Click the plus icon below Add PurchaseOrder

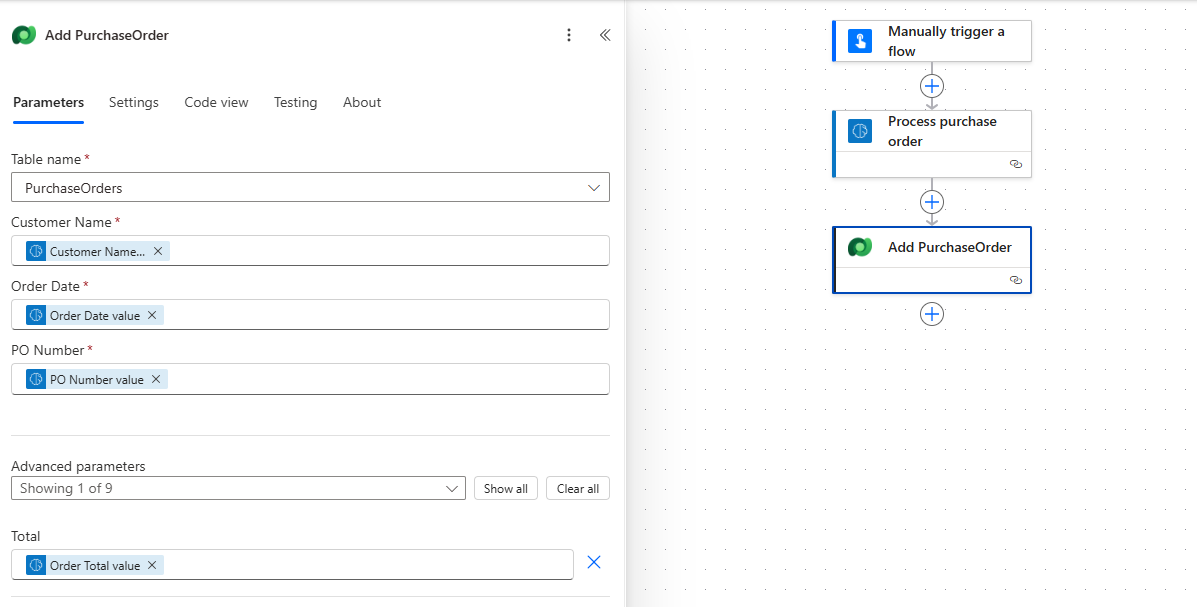(x=931, y=314)
